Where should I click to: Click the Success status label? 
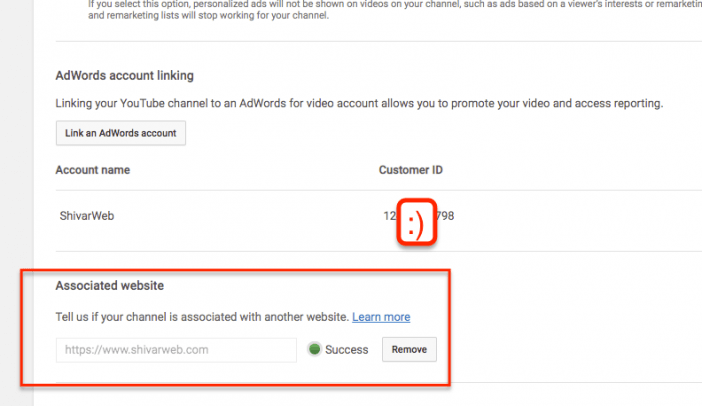(347, 350)
